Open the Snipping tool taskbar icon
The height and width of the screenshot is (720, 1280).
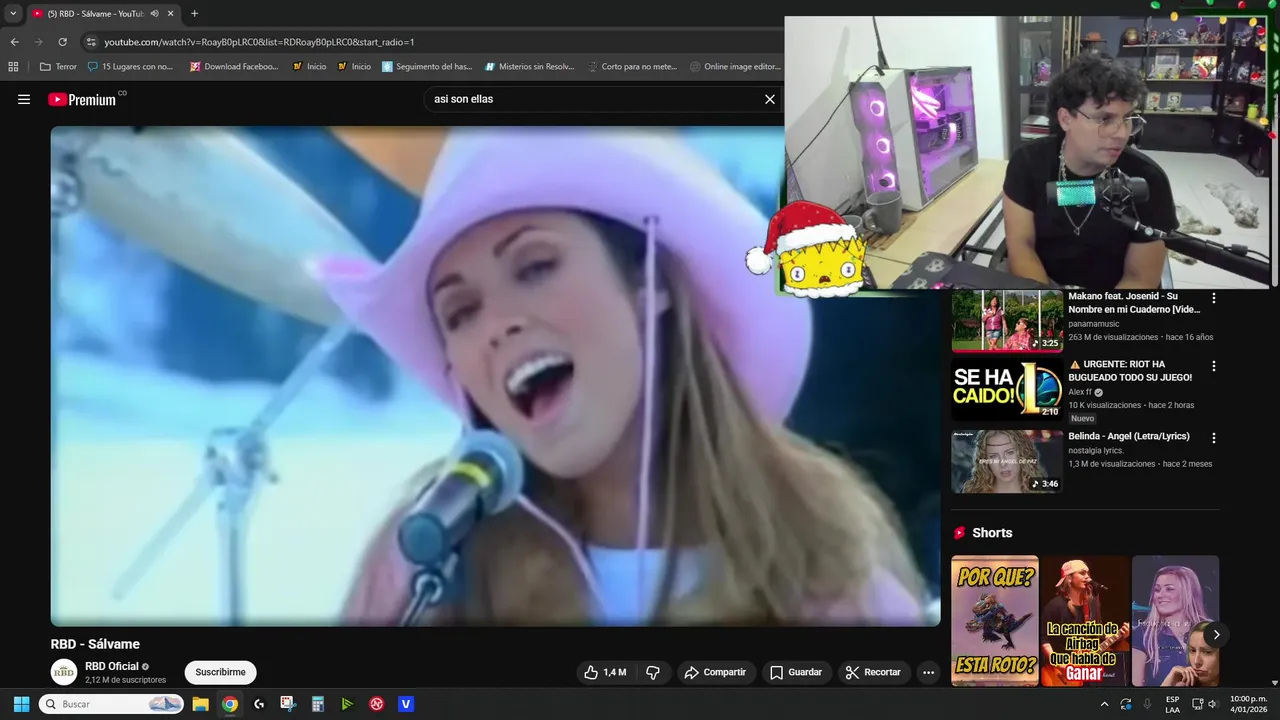coord(288,704)
